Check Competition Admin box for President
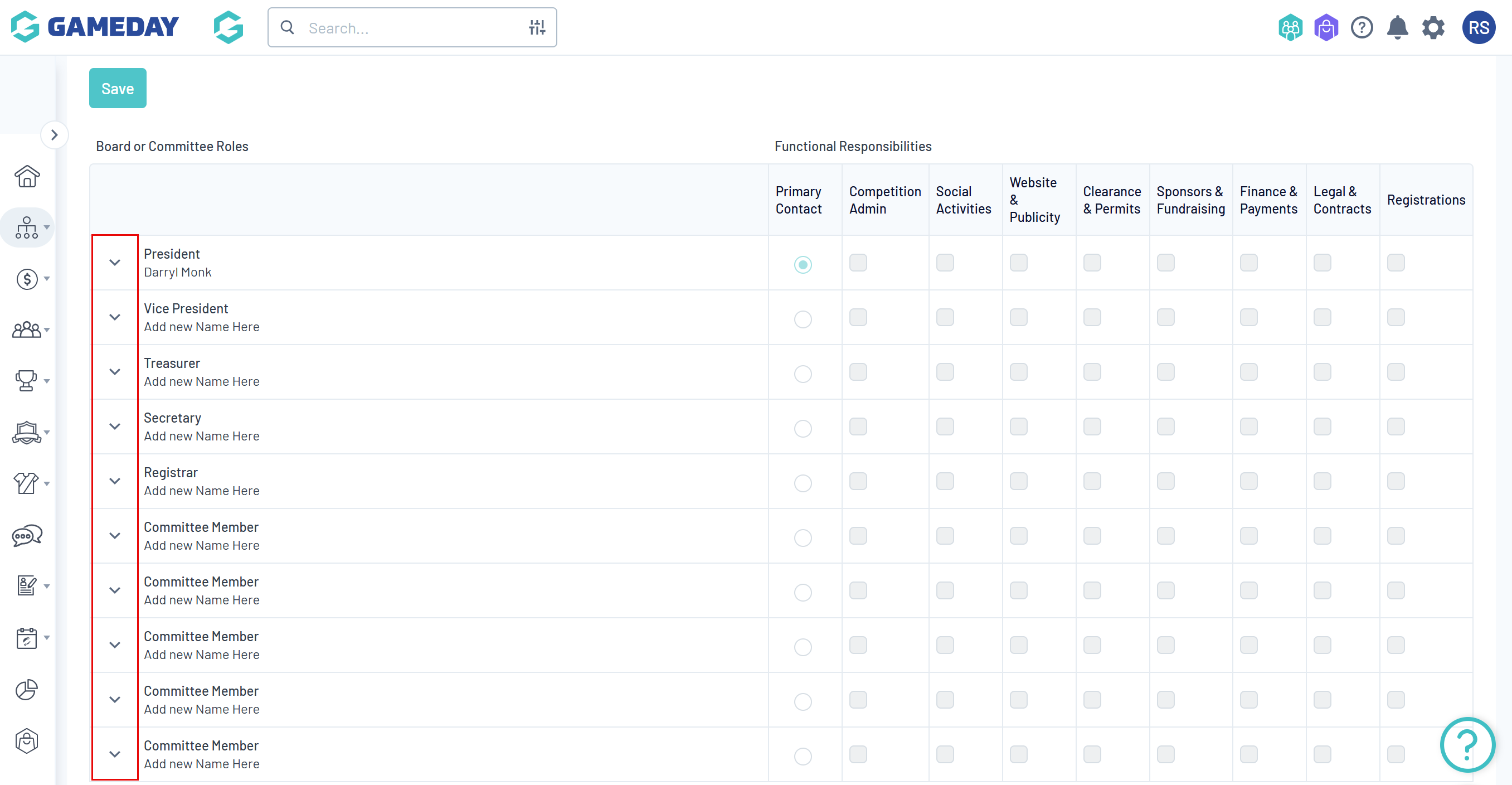The width and height of the screenshot is (1512, 785). (858, 263)
